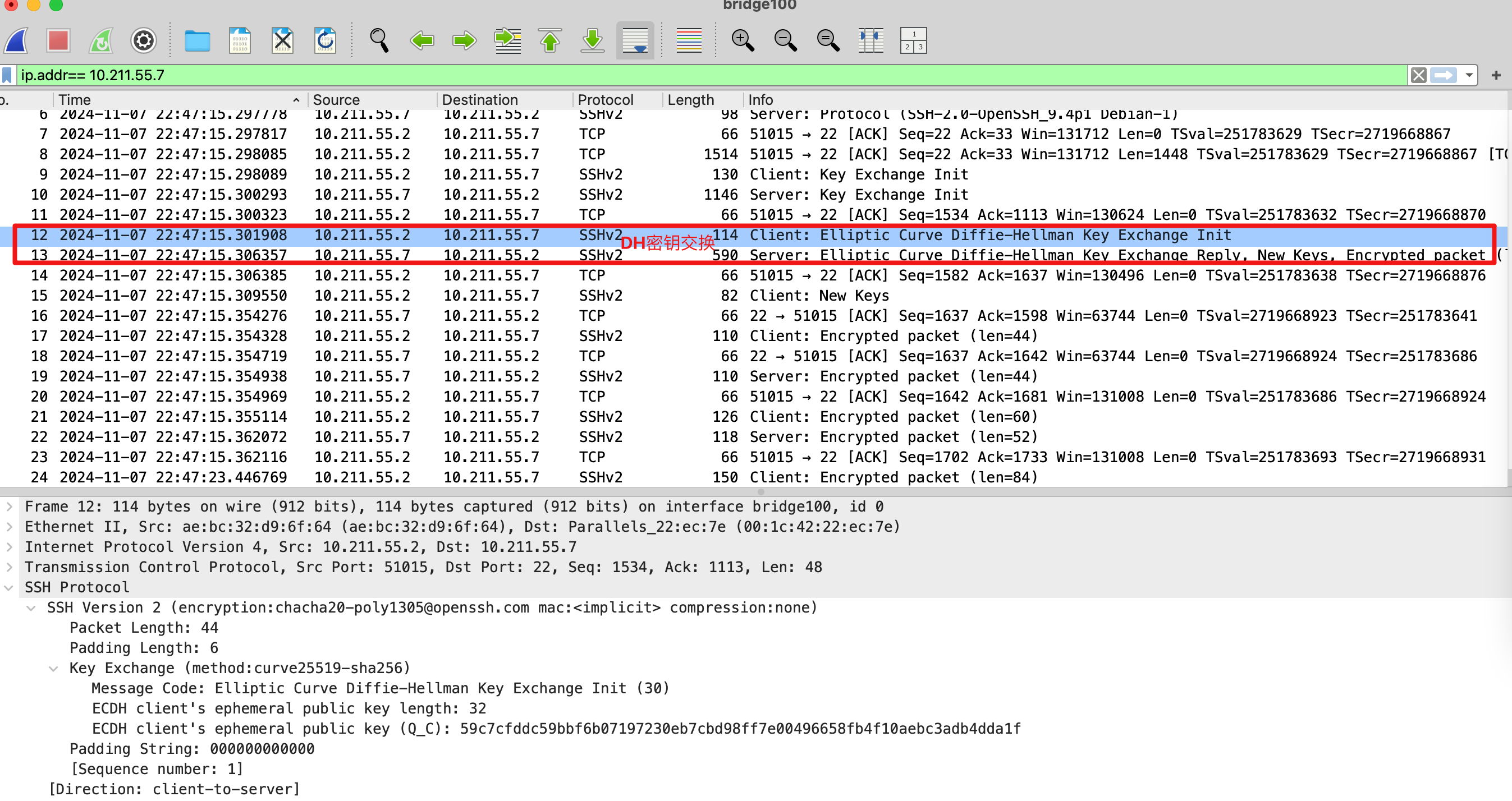Collapse Key Exchange curve25519-sha256 subtree
This screenshot has height=801, width=1512.
53,668
